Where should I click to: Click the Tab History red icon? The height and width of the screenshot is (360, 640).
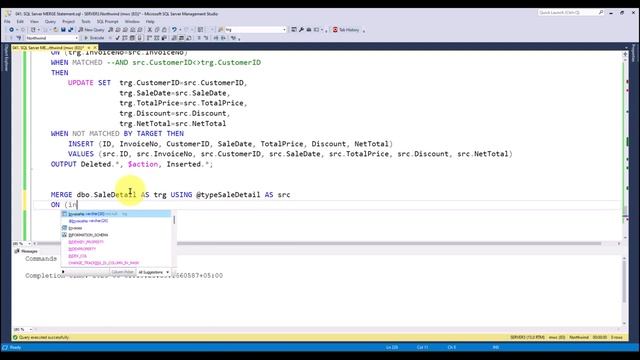pyautogui.click(x=335, y=30)
